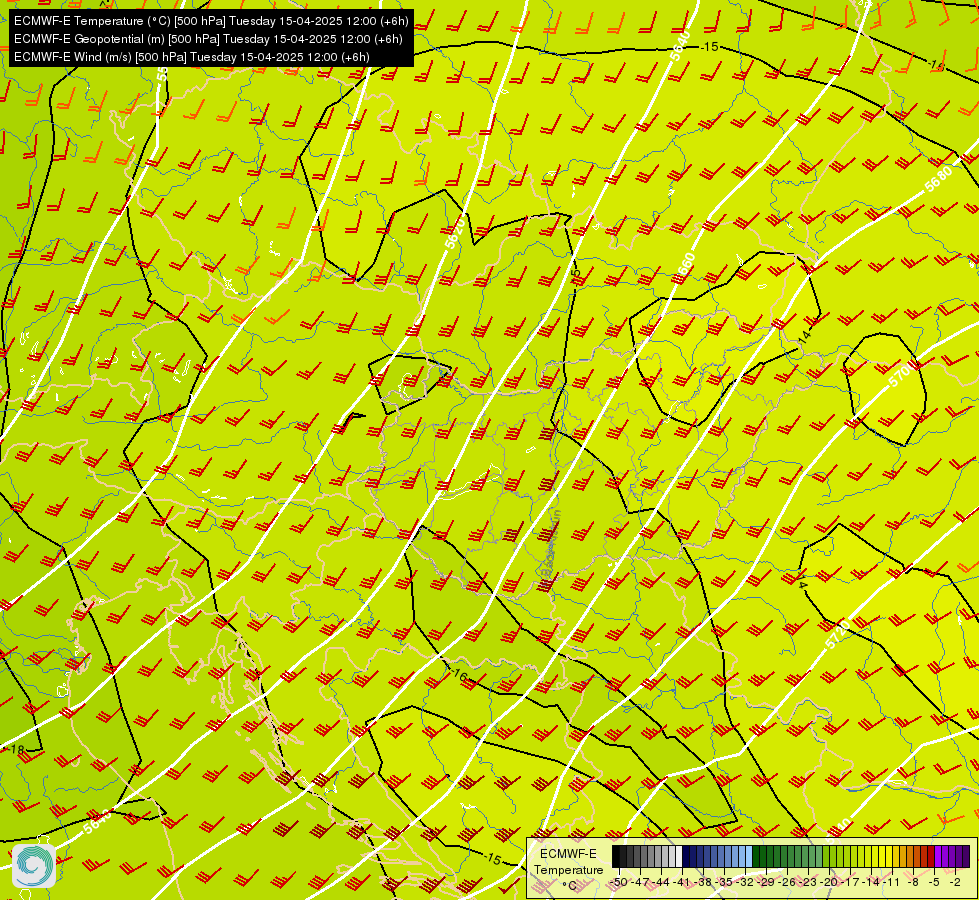The image size is (979, 900).
Task: Click the -18 isotherm contour label
Action: pyautogui.click(x=16, y=749)
